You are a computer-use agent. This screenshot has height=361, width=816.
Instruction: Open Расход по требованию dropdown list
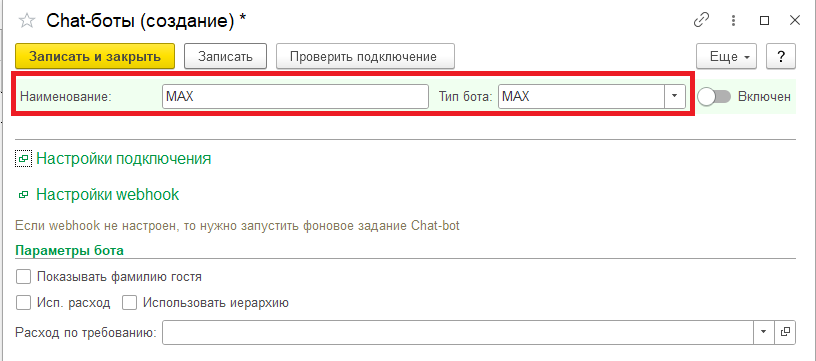pyautogui.click(x=764, y=332)
